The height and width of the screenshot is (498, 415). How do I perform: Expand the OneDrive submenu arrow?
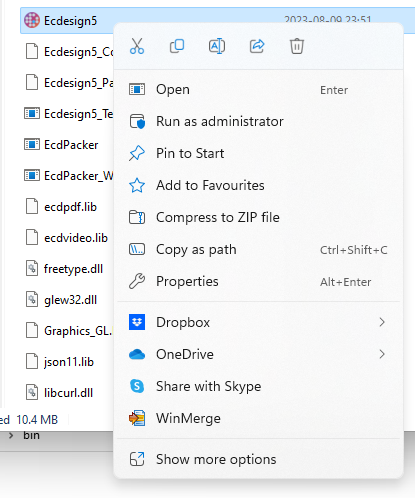click(382, 354)
